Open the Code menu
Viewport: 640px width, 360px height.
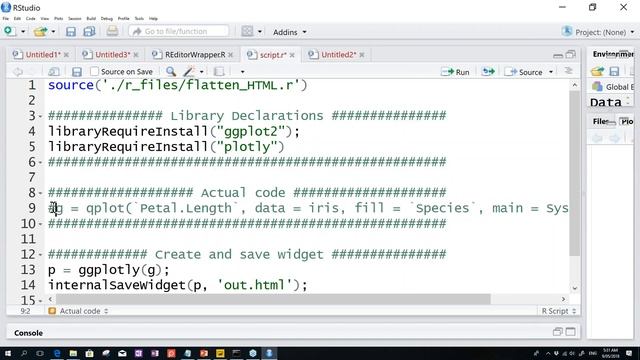[x=31, y=18]
